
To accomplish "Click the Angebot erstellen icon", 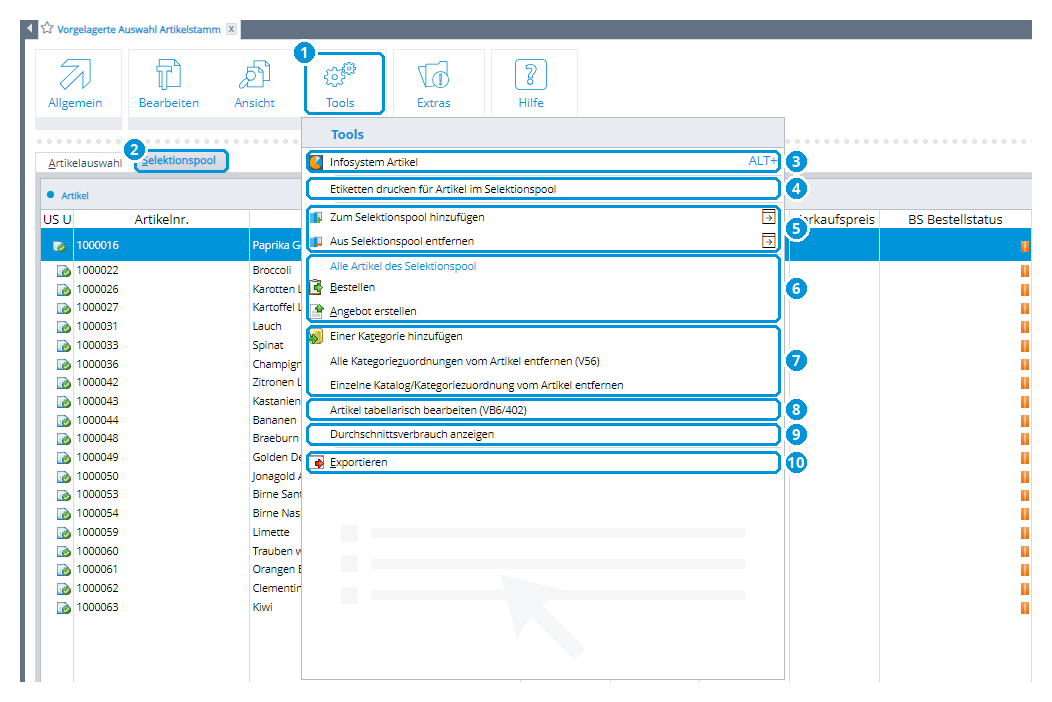I will tap(317, 311).
